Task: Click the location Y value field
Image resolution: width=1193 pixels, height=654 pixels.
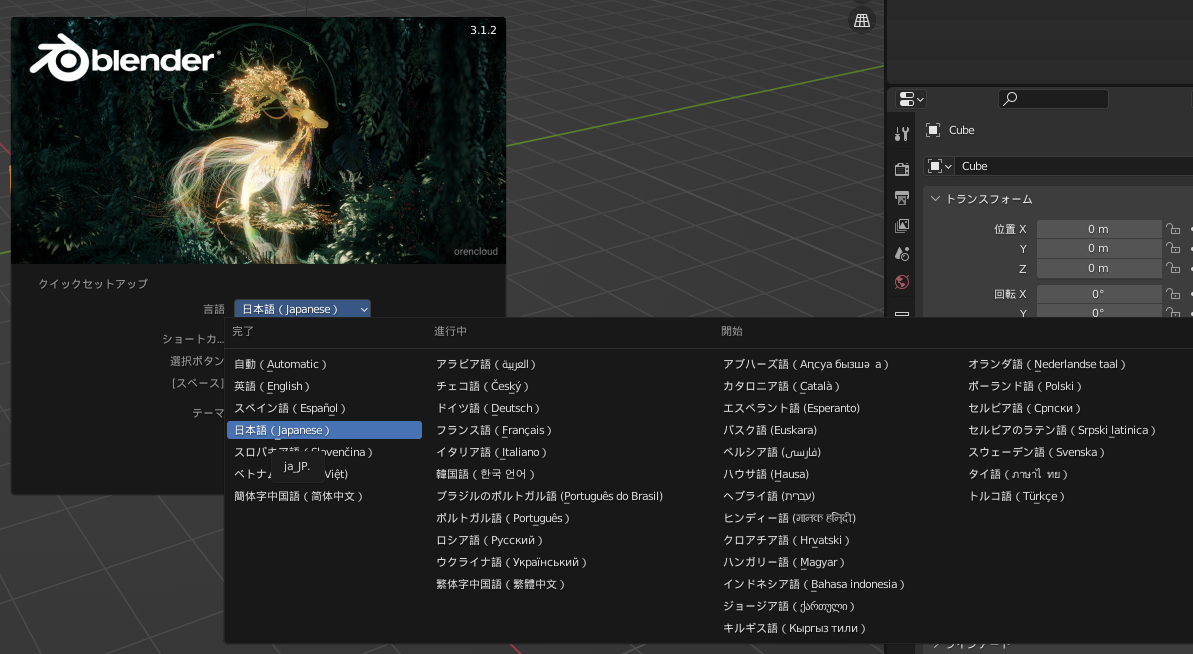Action: coord(1099,249)
